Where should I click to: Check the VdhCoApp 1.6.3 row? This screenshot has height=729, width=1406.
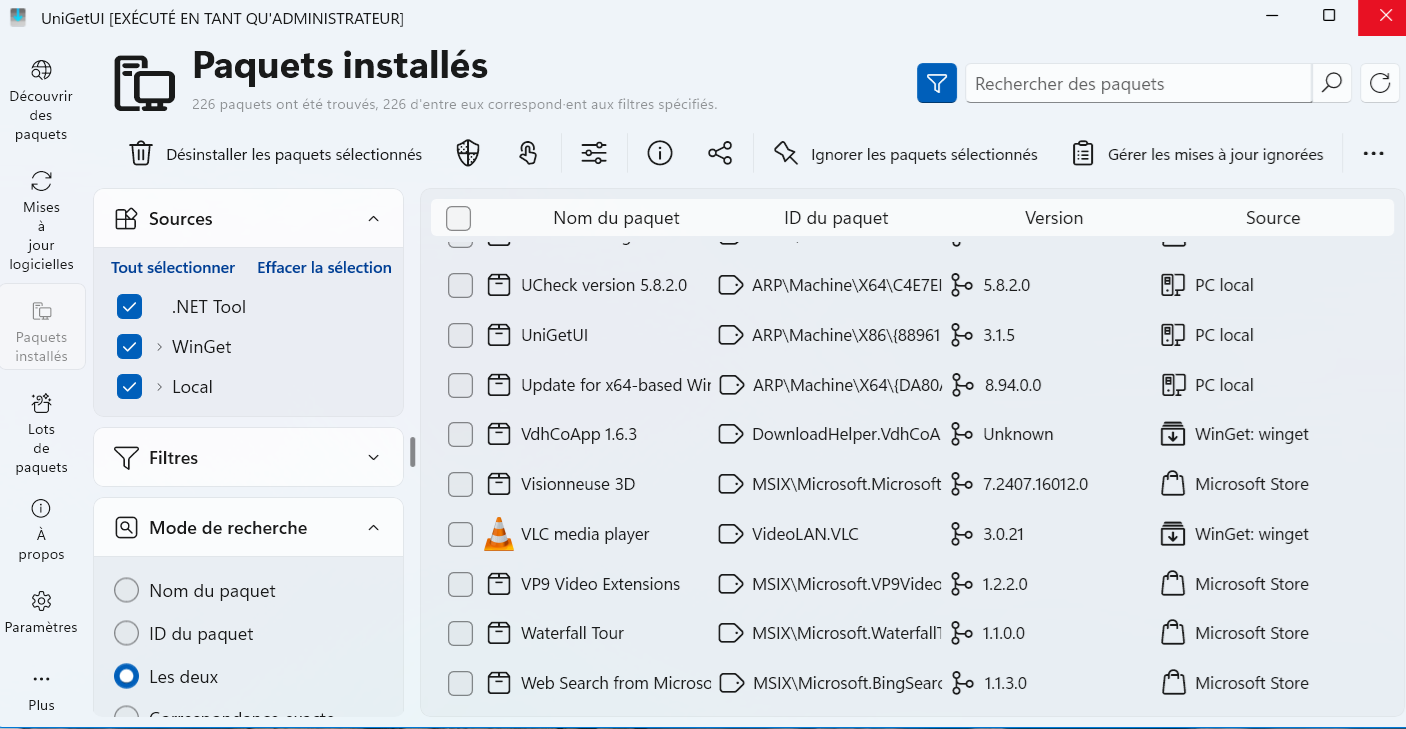(x=460, y=434)
